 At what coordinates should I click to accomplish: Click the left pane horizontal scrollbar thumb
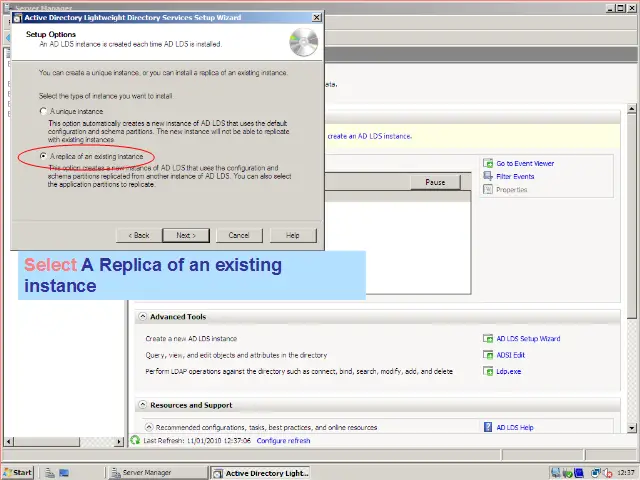[x=47, y=441]
